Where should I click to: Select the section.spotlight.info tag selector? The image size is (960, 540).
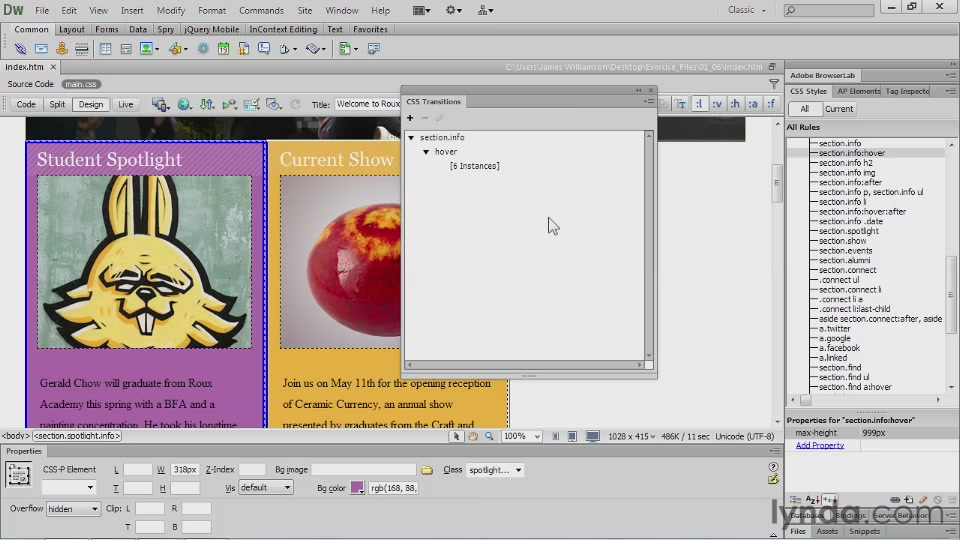coord(77,436)
